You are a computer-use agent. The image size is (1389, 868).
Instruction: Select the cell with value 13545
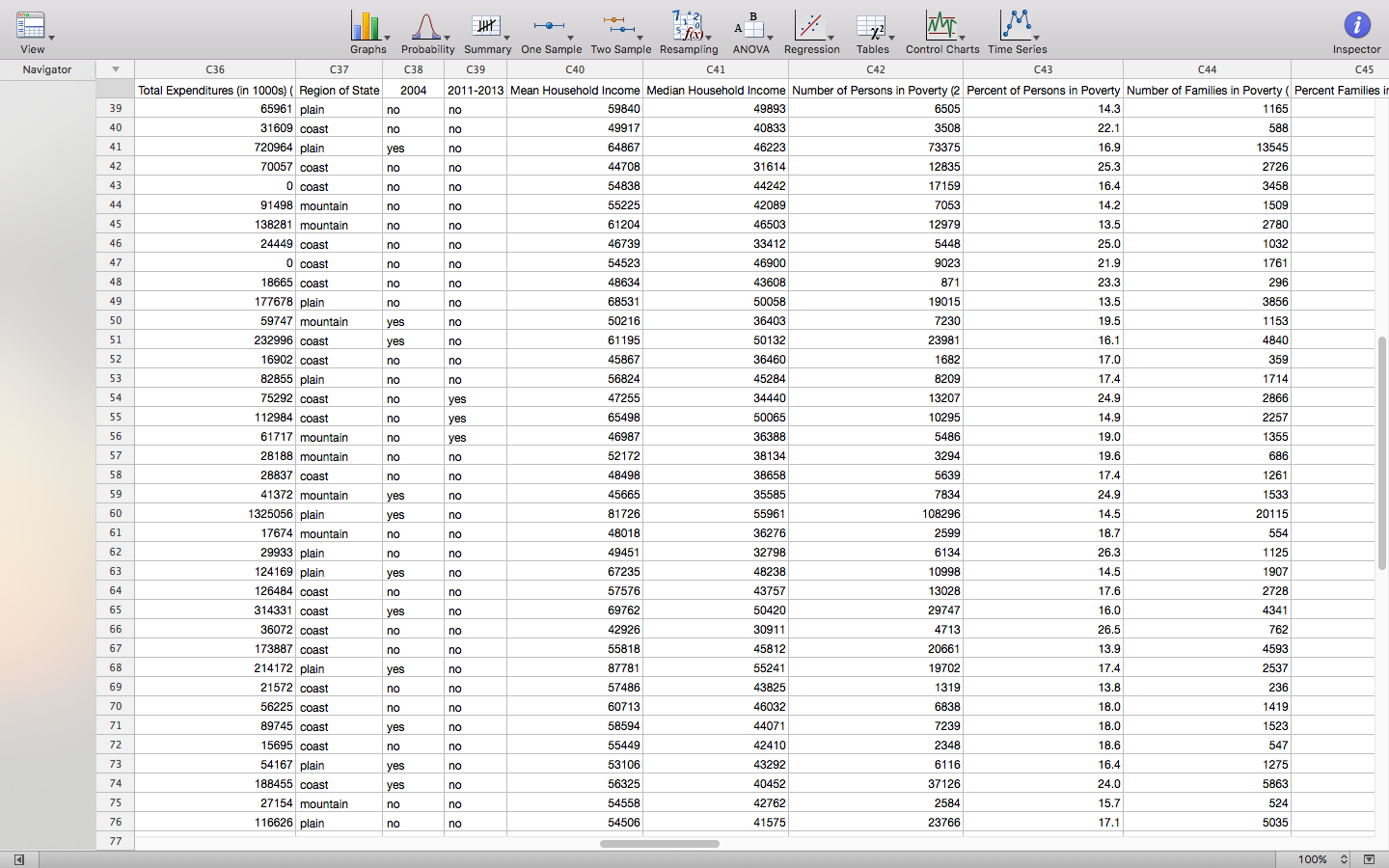point(1208,148)
